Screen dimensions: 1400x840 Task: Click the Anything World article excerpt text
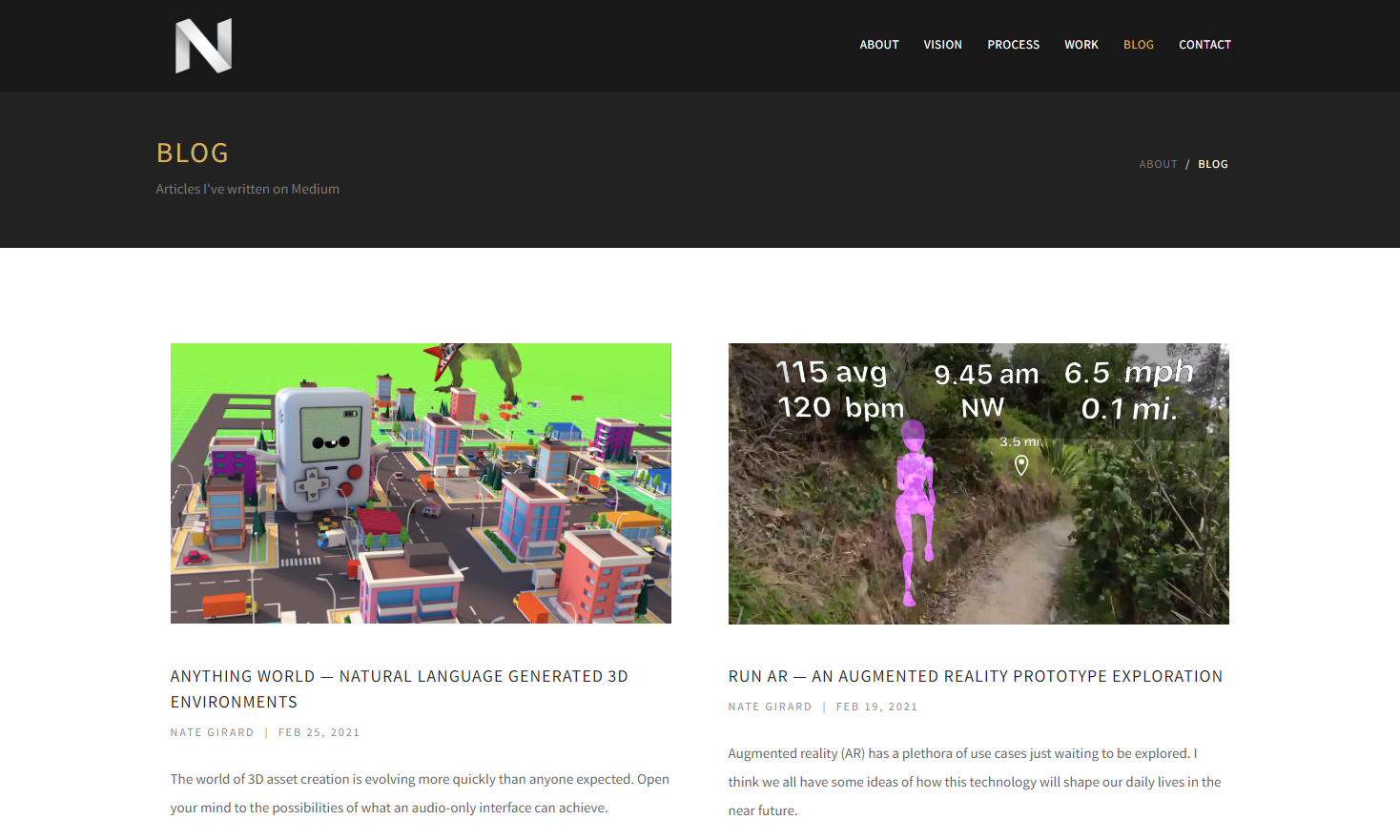click(420, 792)
